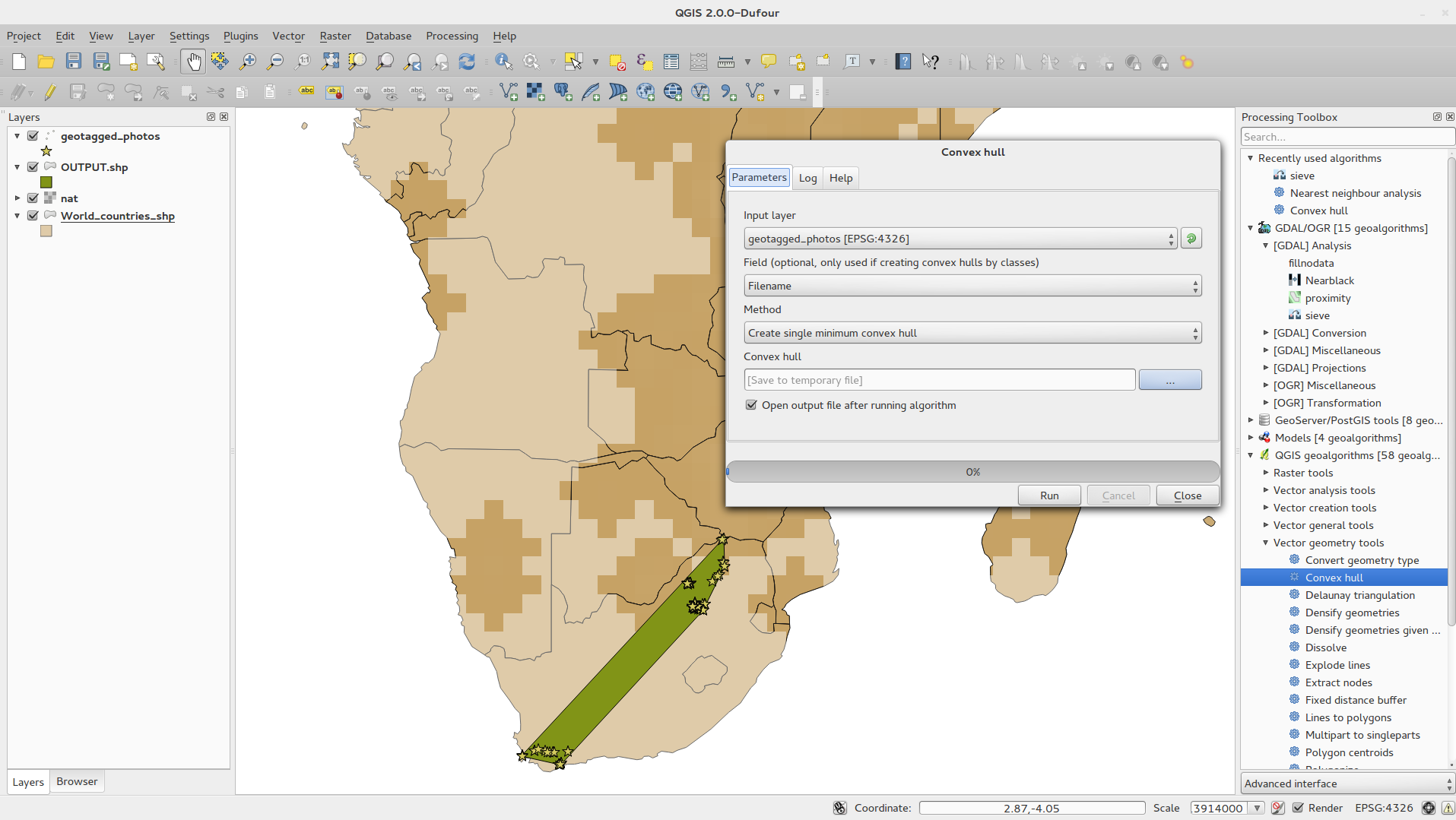Screen dimensions: 1456x820
Task: Uncheck Open output file after running algorithm
Action: tap(751, 405)
